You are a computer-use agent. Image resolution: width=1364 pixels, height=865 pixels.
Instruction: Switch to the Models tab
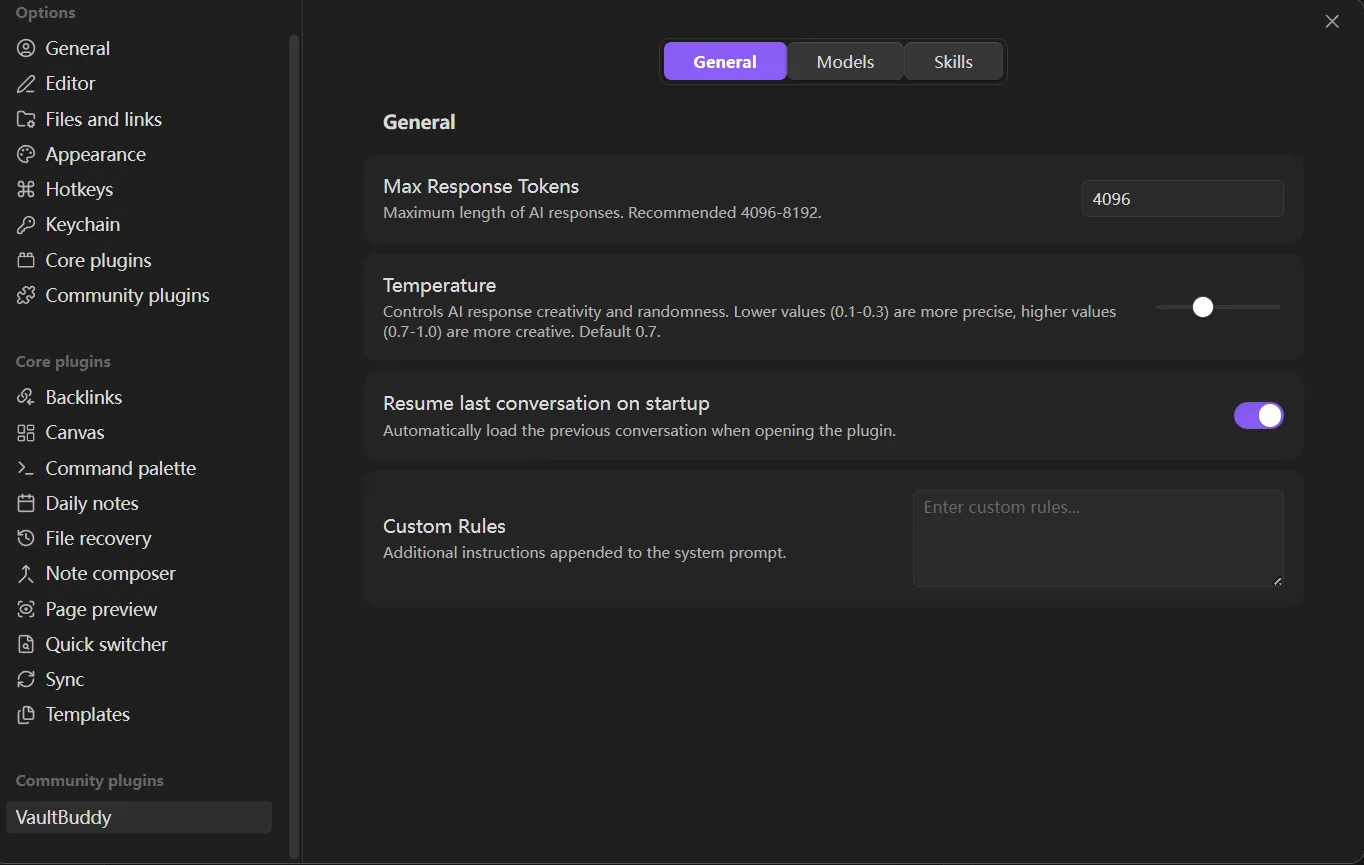[x=845, y=61]
